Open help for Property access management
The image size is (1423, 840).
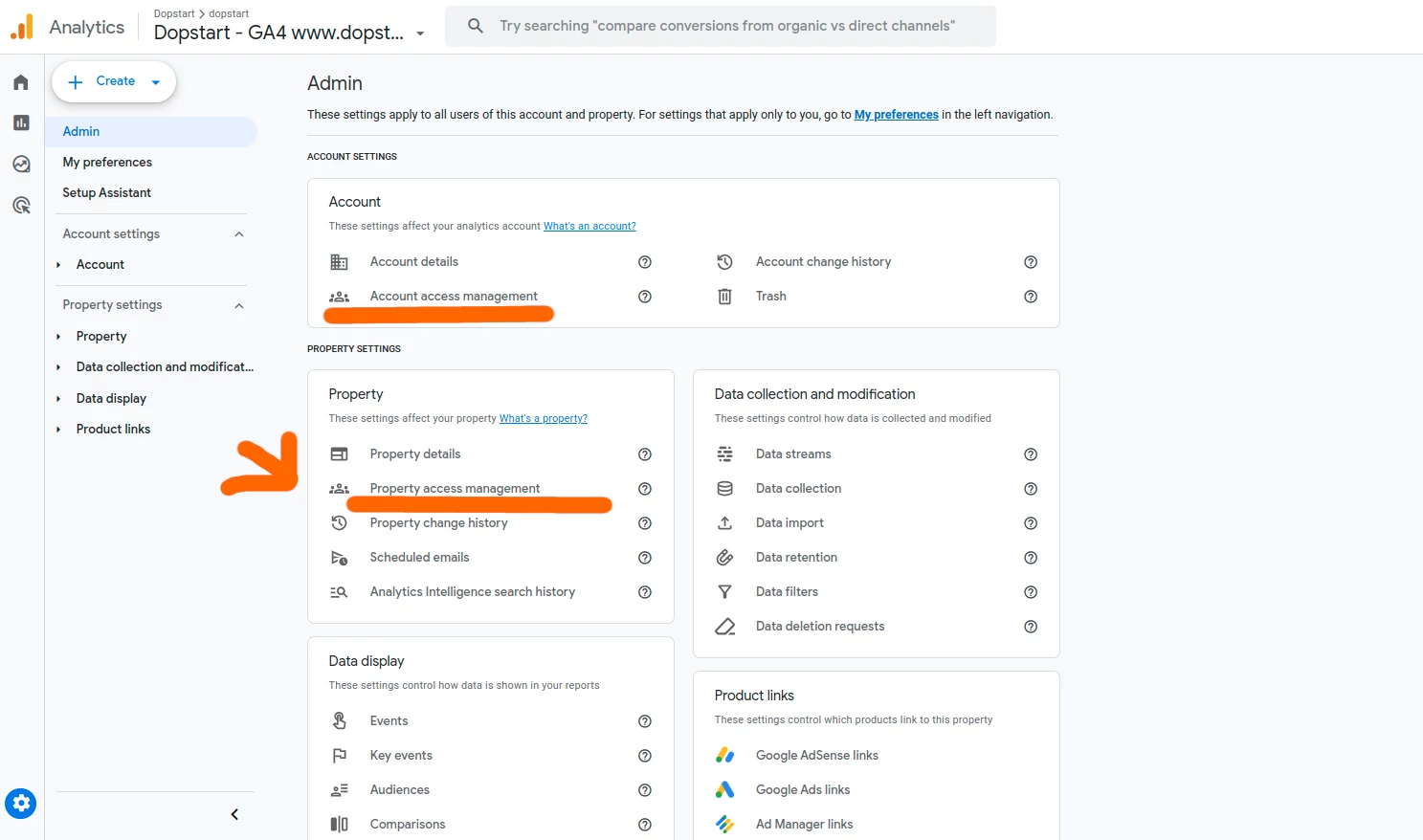pos(645,489)
